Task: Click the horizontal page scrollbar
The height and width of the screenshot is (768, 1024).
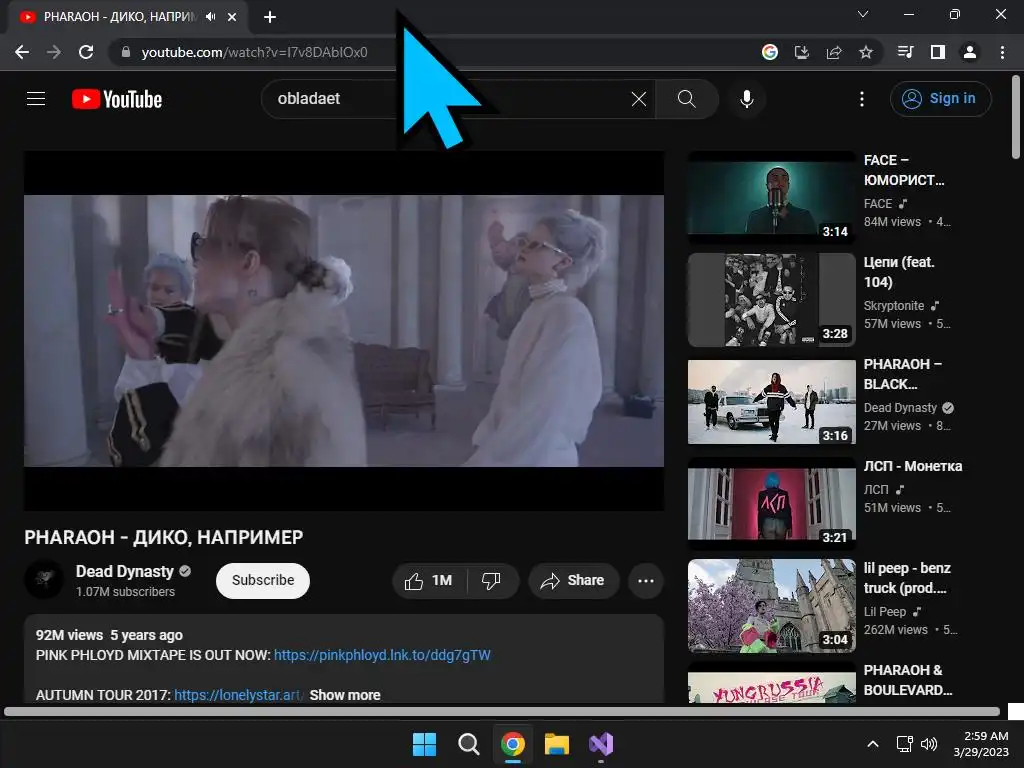Action: (502, 711)
